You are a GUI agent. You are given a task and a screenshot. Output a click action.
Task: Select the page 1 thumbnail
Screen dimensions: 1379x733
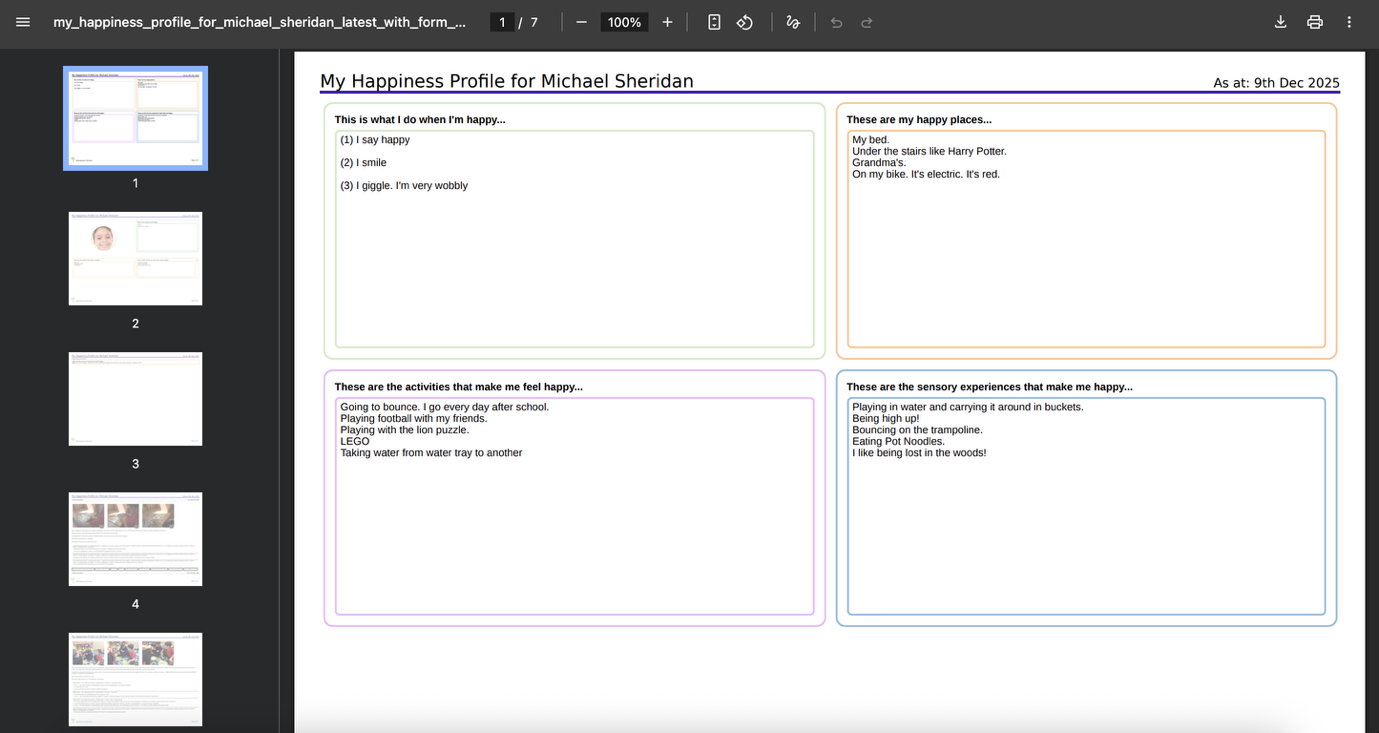point(135,118)
